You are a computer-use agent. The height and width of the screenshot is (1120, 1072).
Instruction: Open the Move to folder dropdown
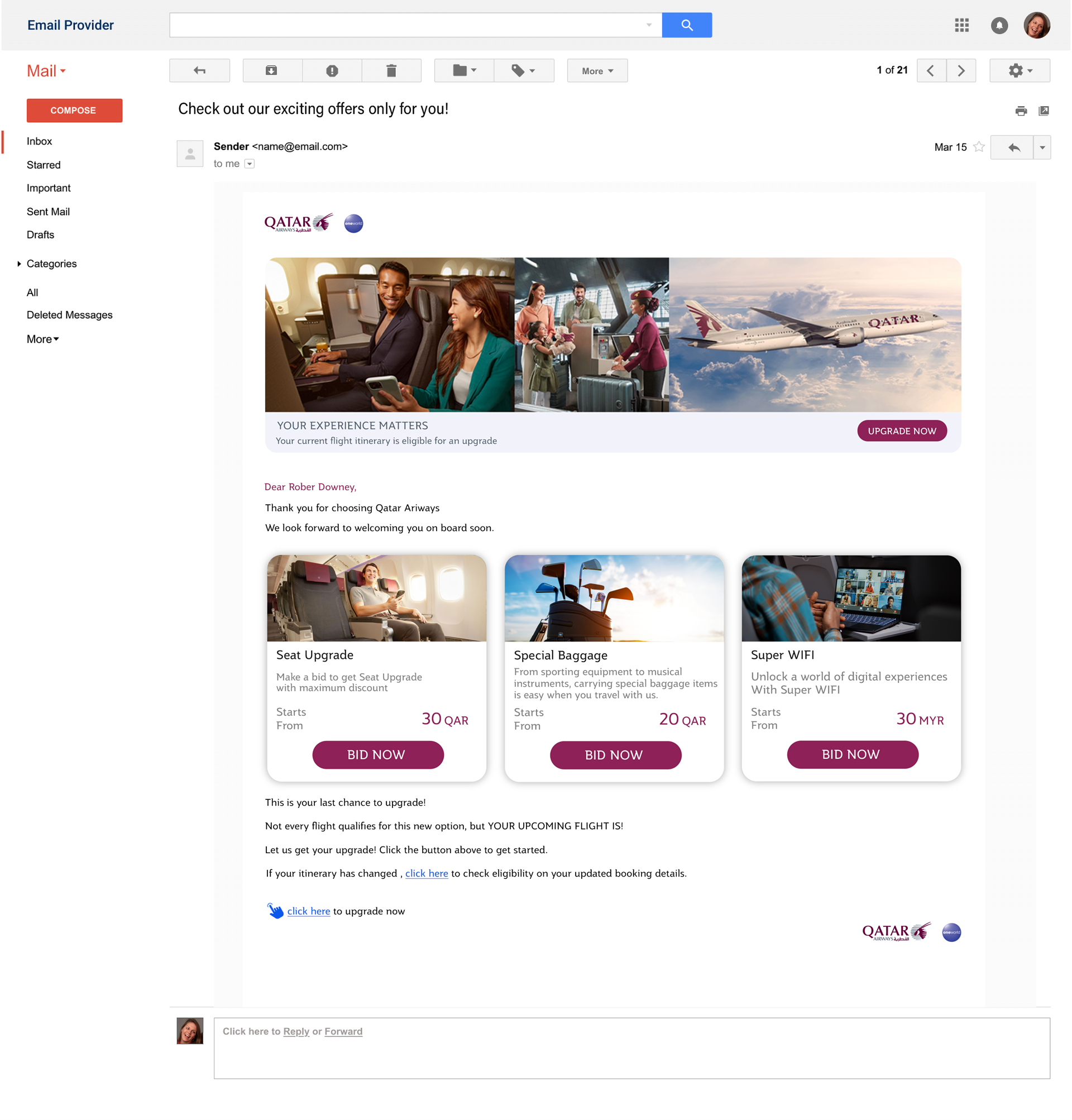point(464,71)
